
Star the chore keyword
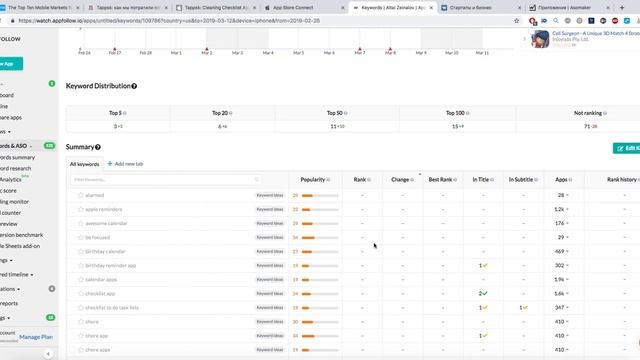(81, 322)
